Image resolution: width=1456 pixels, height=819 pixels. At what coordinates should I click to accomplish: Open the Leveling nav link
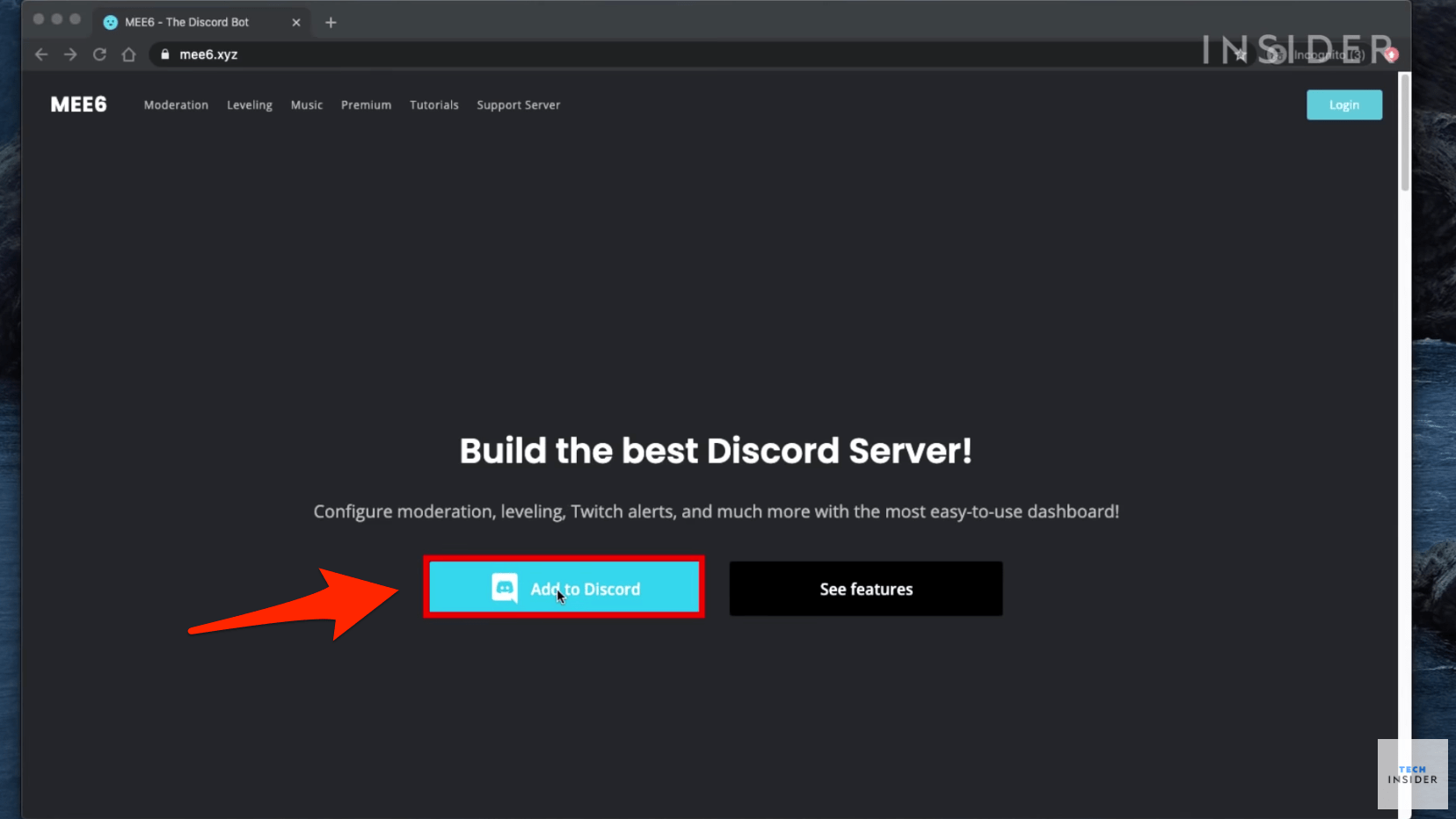(250, 105)
